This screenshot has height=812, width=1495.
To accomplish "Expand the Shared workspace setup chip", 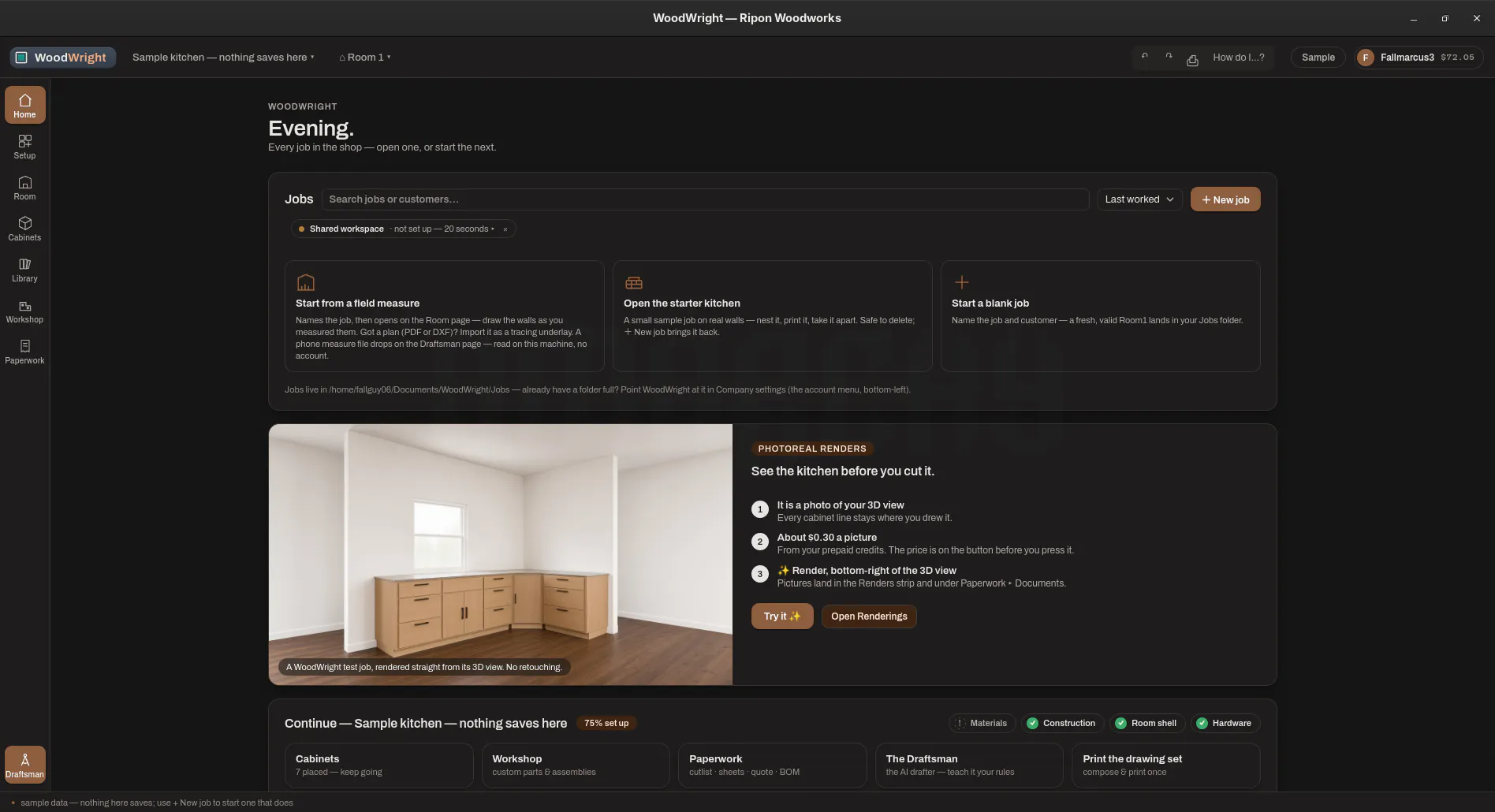I will [403, 229].
